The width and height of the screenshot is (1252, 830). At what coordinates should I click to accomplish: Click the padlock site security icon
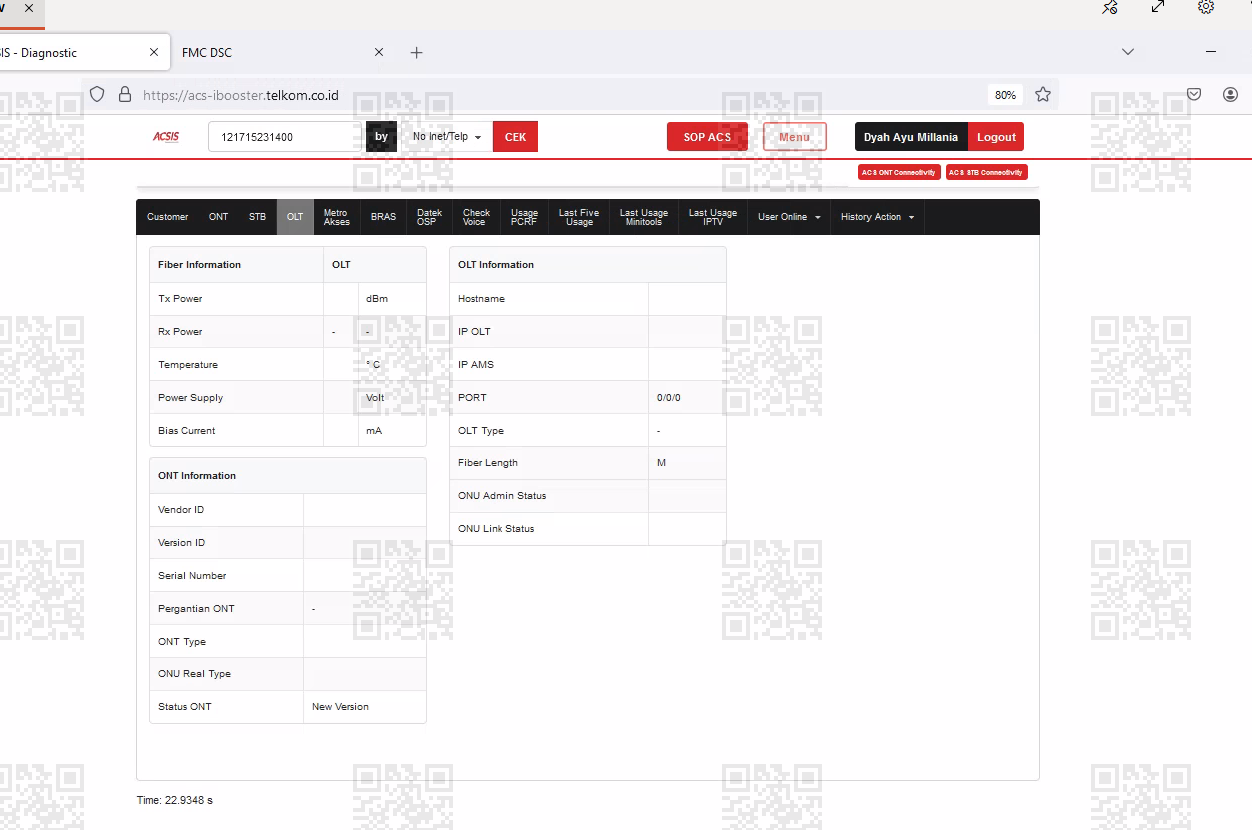click(125, 94)
